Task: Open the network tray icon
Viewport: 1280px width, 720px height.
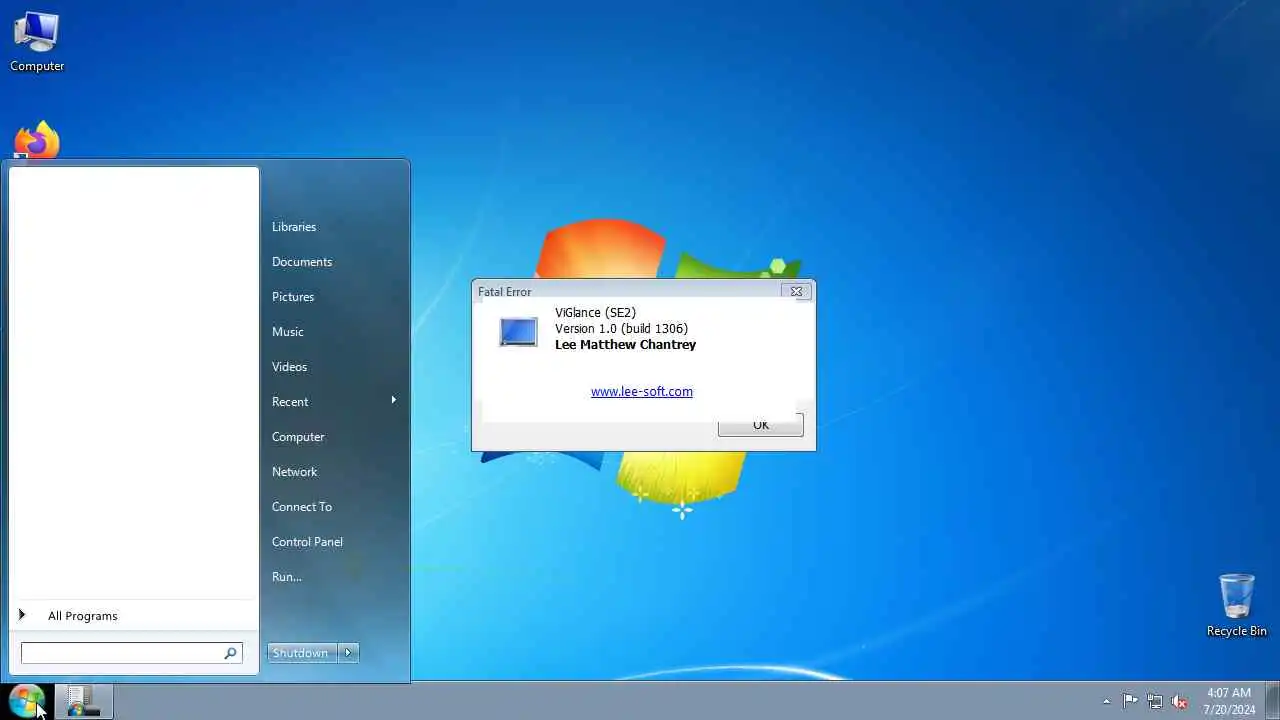Action: click(x=1155, y=701)
